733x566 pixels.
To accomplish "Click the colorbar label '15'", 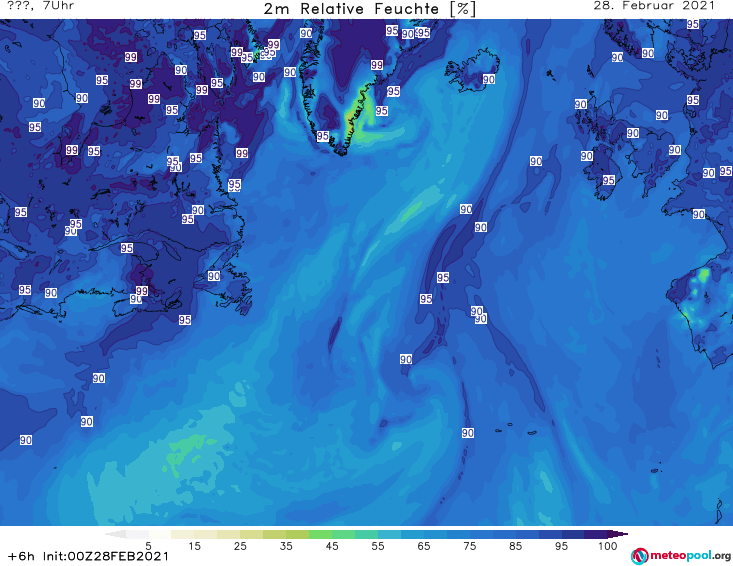I will [x=194, y=546].
